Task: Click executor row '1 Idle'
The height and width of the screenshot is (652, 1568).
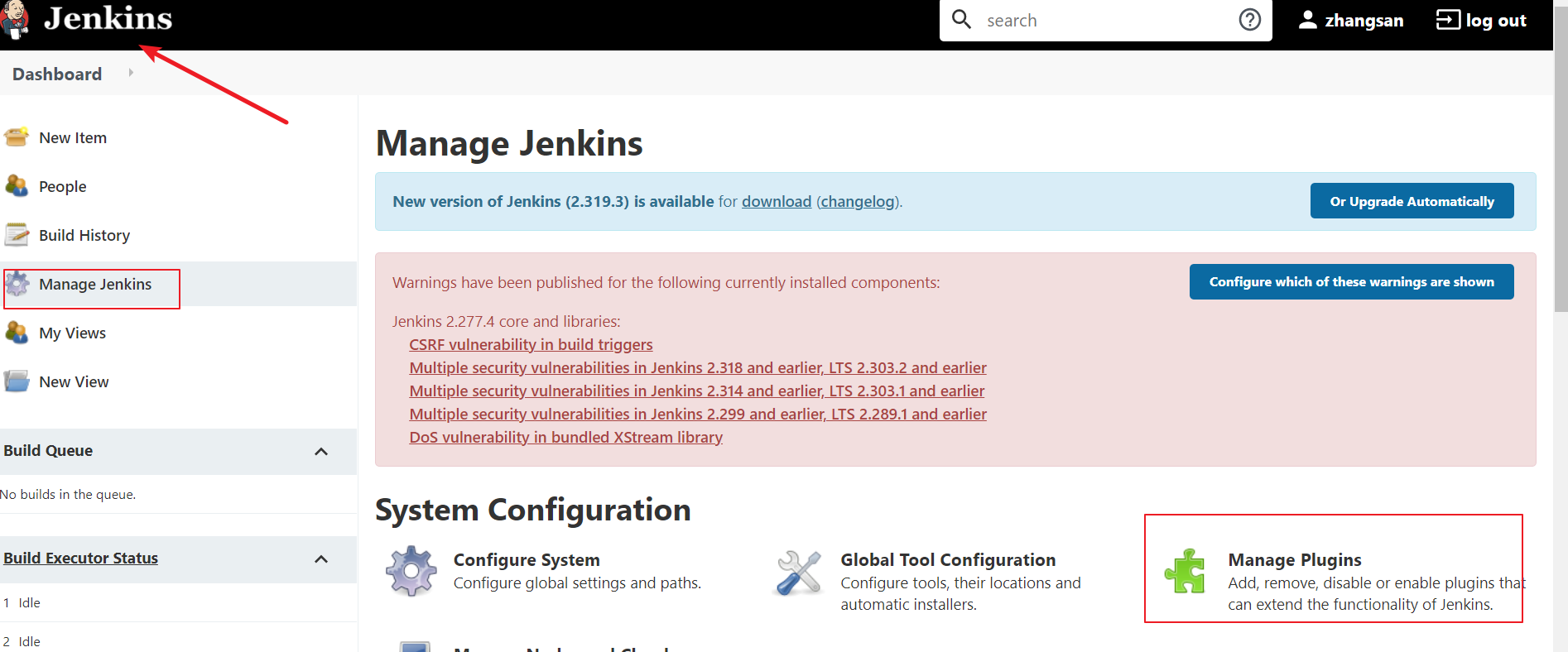Action: pyautogui.click(x=22, y=603)
